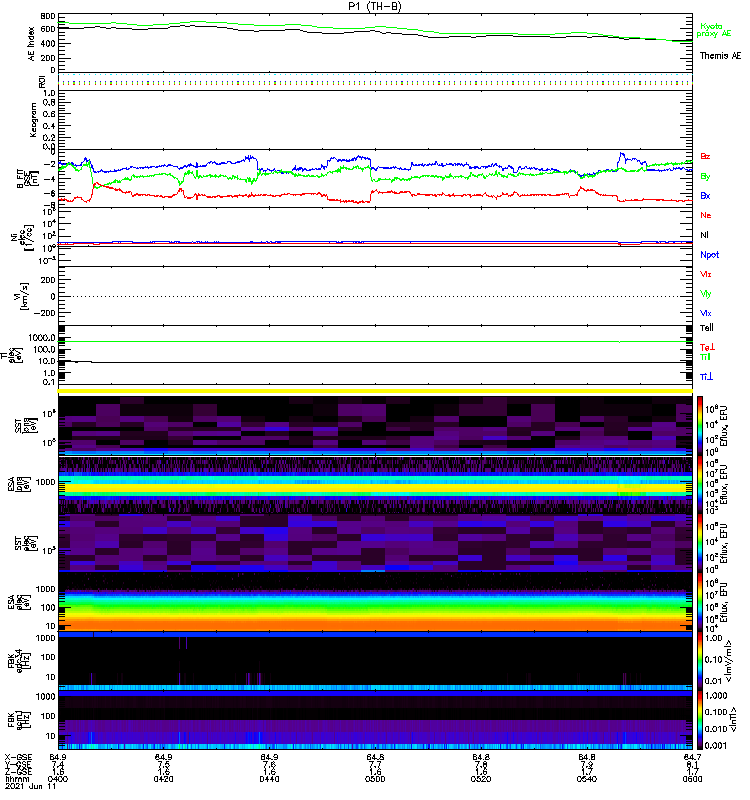Click the SST elec Eflux color bar
The height and width of the screenshot is (800, 750).
(700, 543)
